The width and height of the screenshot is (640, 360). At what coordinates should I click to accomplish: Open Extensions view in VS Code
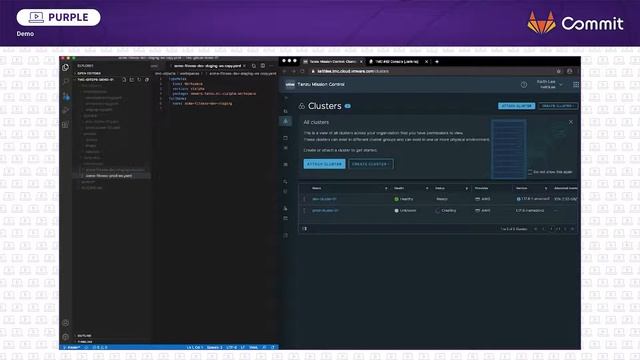tap(65, 124)
